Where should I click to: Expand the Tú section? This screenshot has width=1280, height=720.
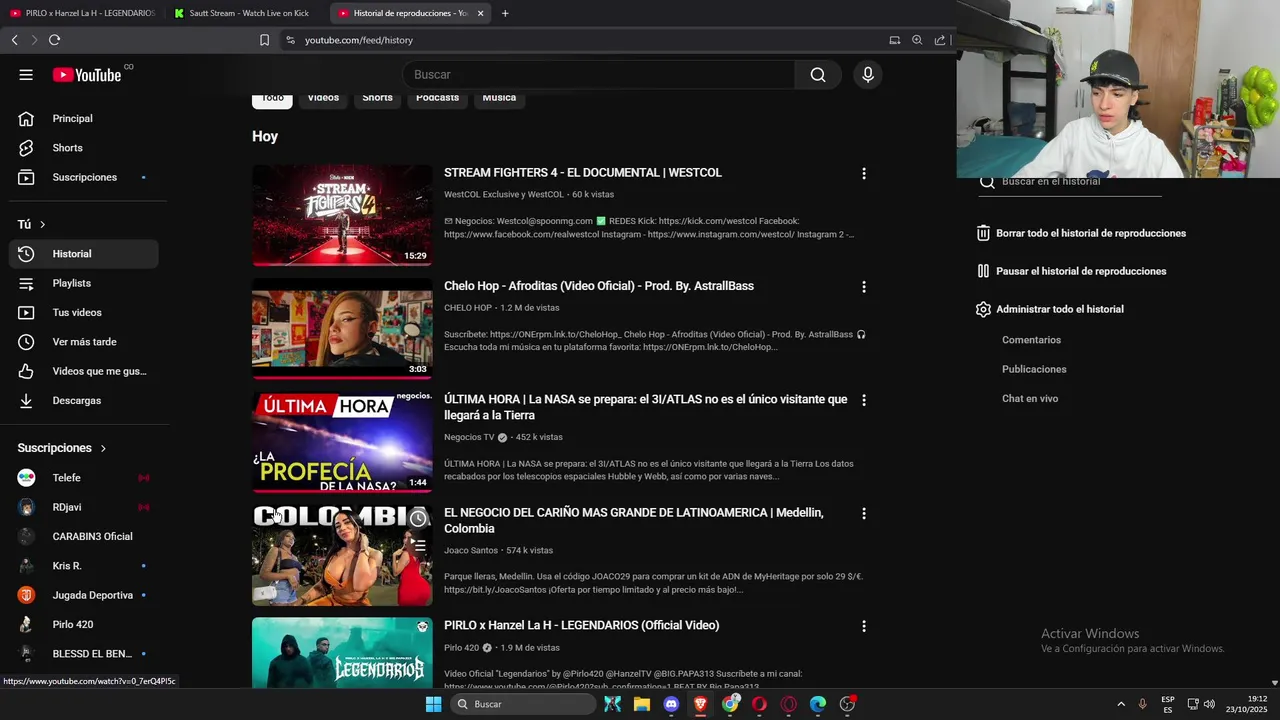point(32,225)
